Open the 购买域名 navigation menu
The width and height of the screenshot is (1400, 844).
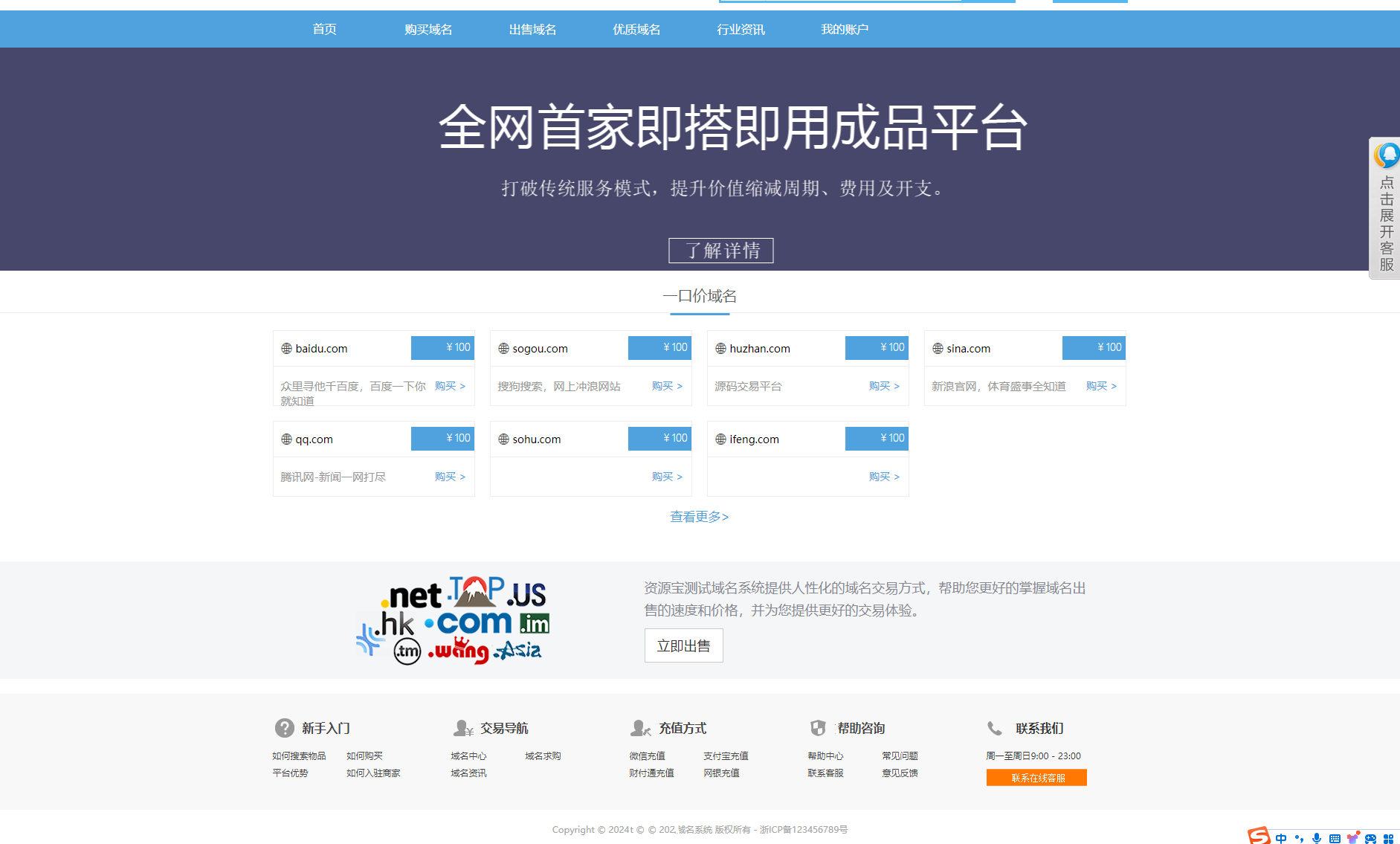pyautogui.click(x=428, y=29)
